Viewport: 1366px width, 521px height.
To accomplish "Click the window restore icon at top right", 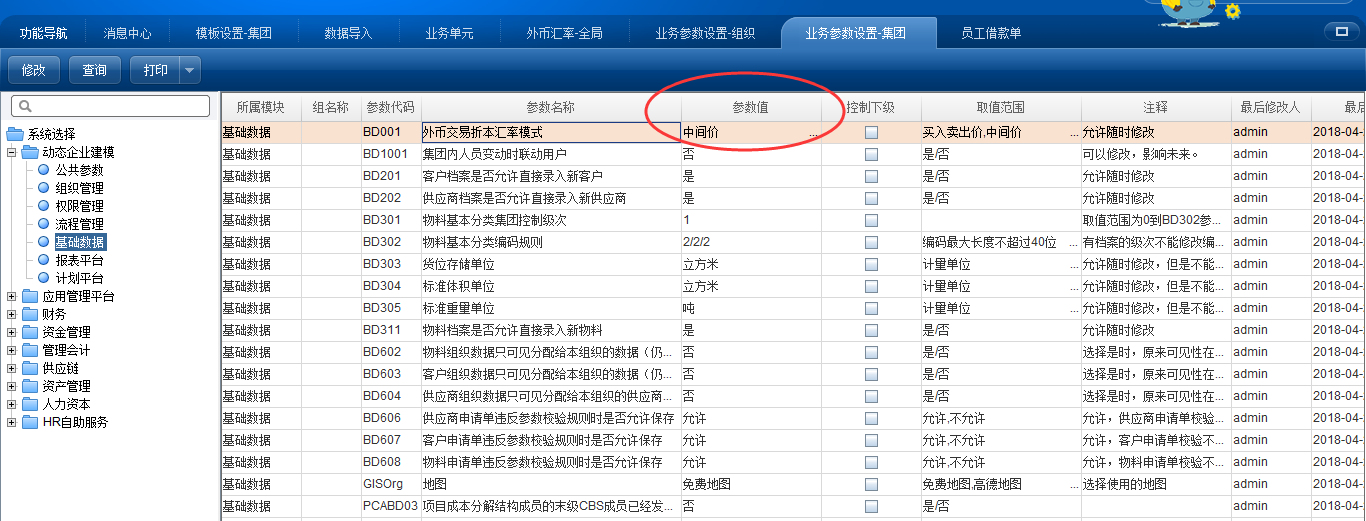I will (x=1341, y=32).
